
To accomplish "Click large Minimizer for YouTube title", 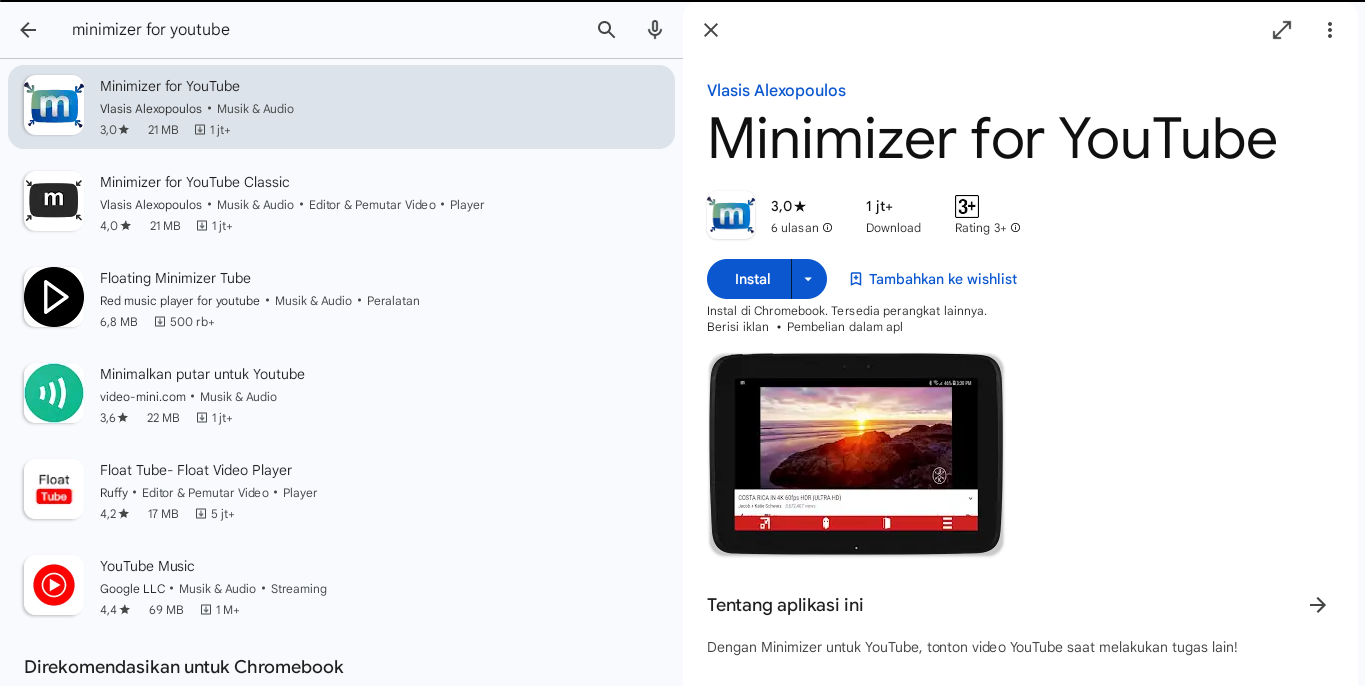I will pos(992,139).
